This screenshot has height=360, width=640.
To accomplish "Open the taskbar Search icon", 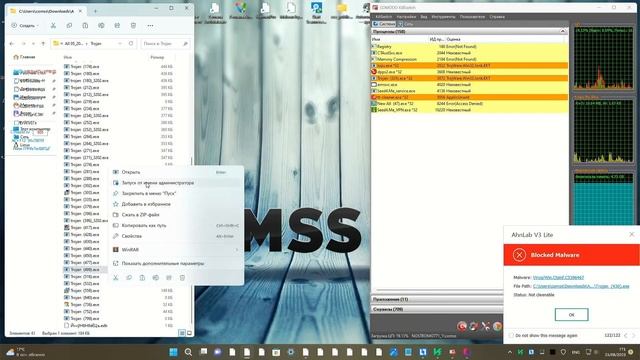I will click(x=188, y=352).
